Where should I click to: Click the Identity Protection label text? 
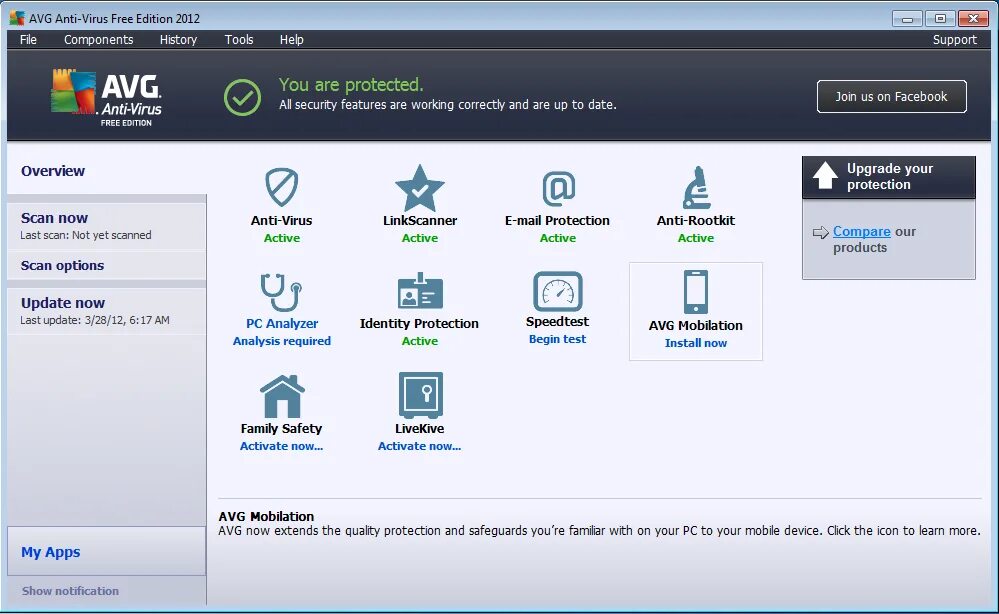(419, 324)
